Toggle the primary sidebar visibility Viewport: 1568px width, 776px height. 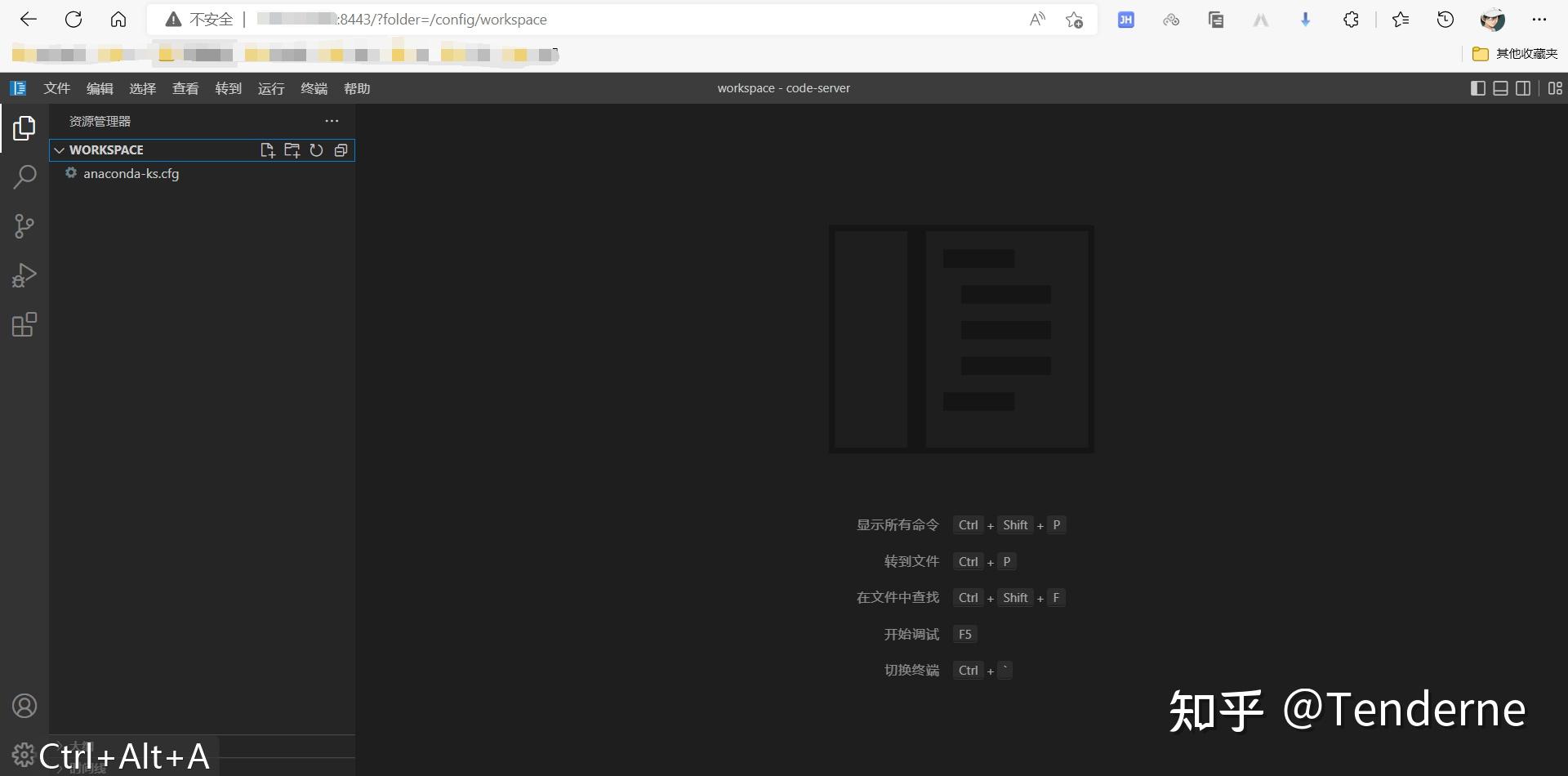point(1477,88)
